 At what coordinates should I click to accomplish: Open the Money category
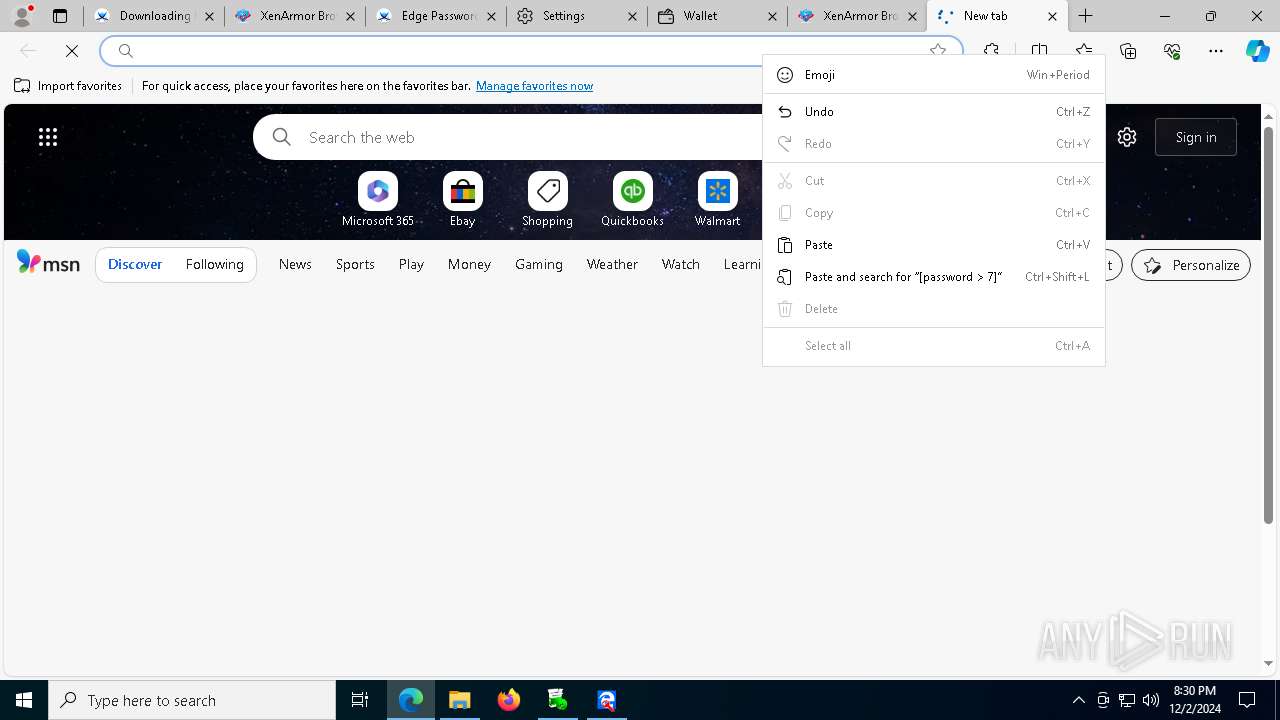(x=469, y=264)
